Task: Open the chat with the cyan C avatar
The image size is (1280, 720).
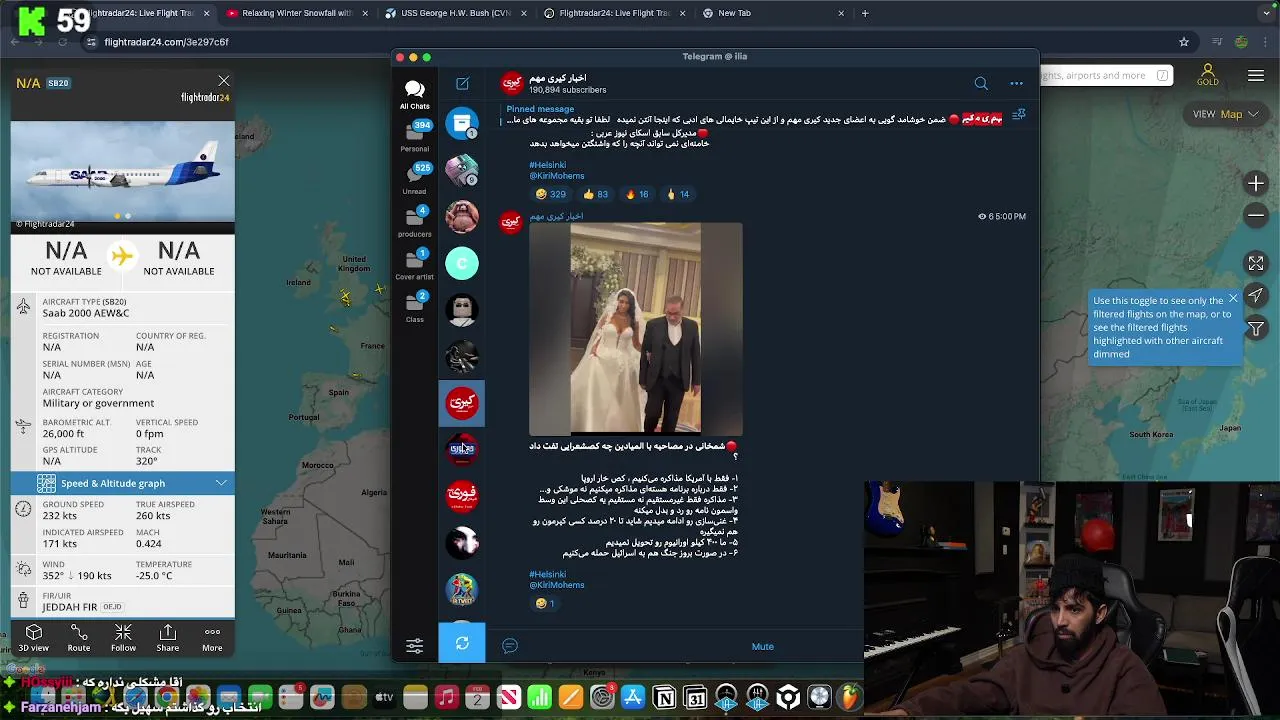Action: 462,263
